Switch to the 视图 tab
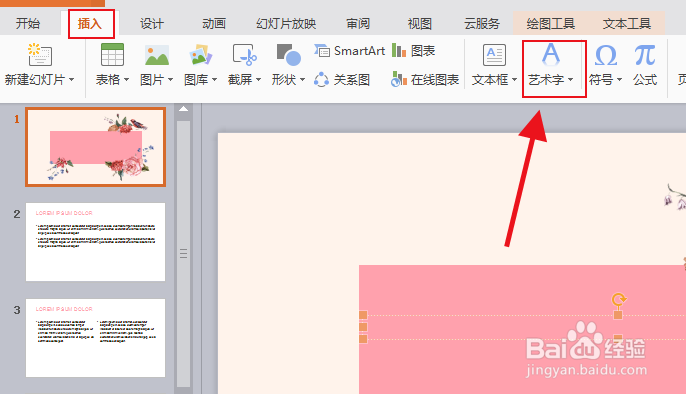This screenshot has height=394, width=686. click(420, 24)
